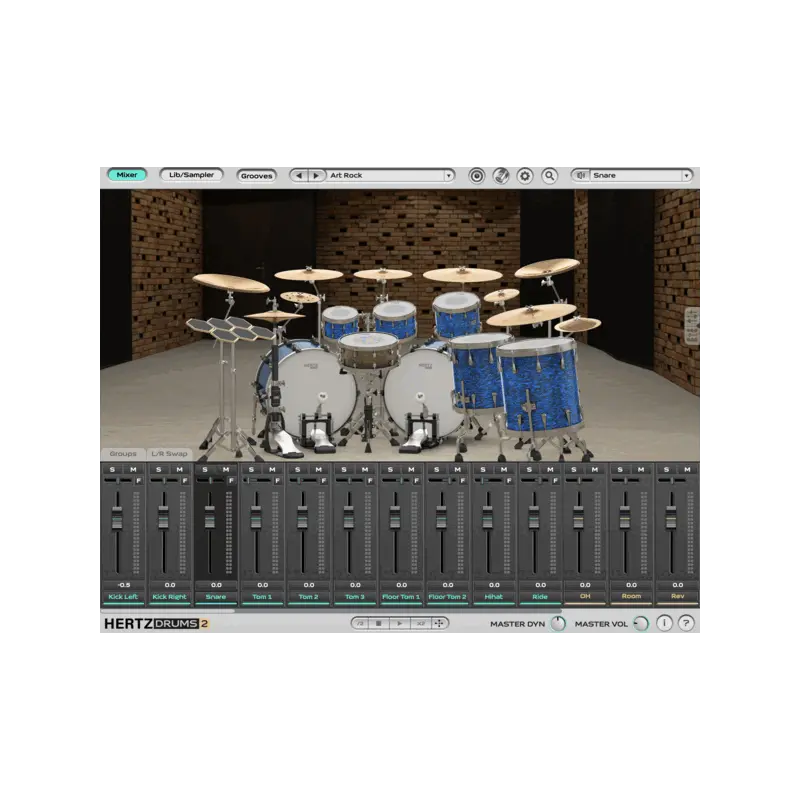Mute the Rev channel

pyautogui.click(x=688, y=469)
